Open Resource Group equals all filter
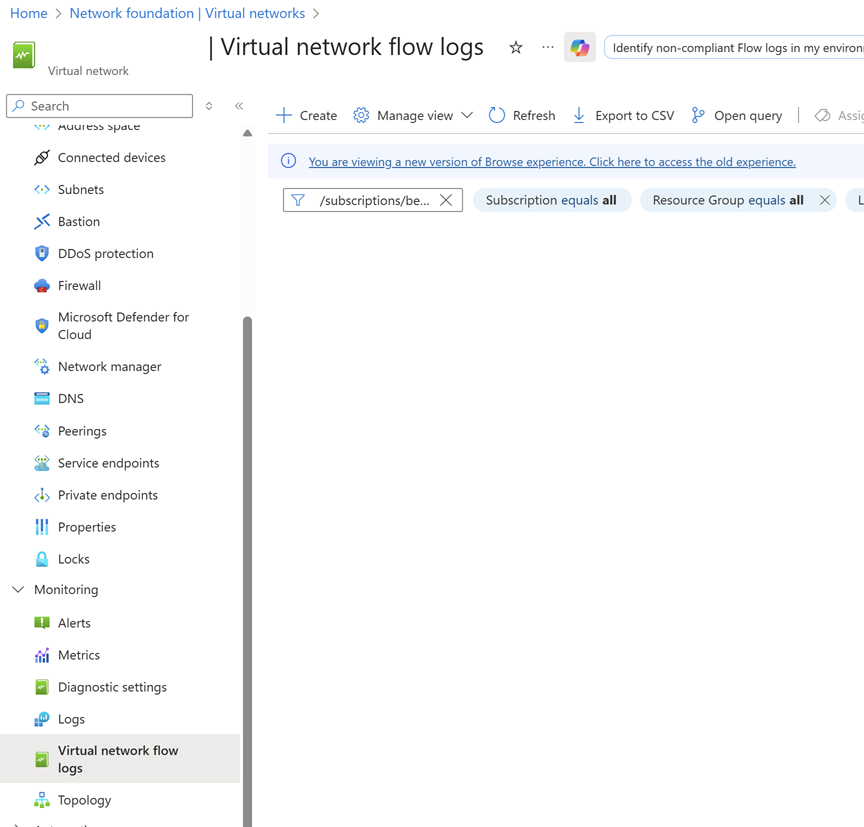 coord(728,200)
